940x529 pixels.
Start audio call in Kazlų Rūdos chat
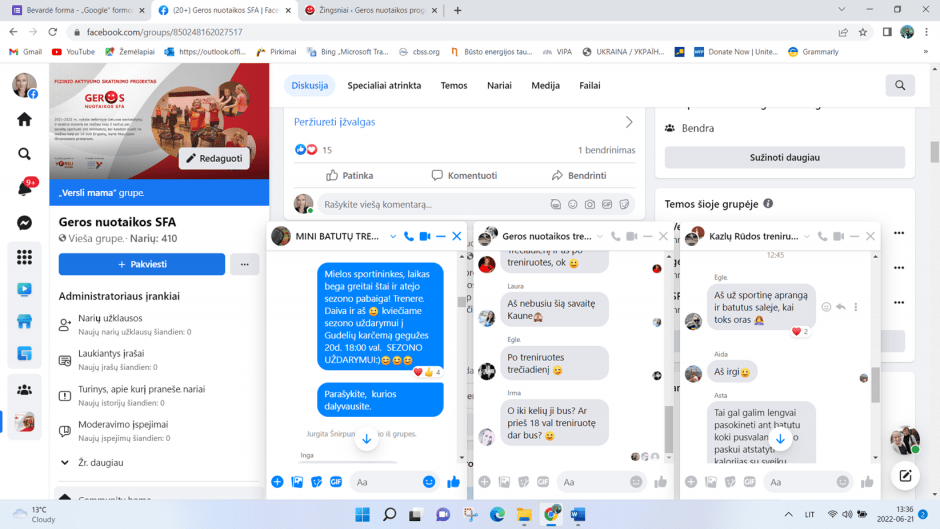[x=822, y=236]
